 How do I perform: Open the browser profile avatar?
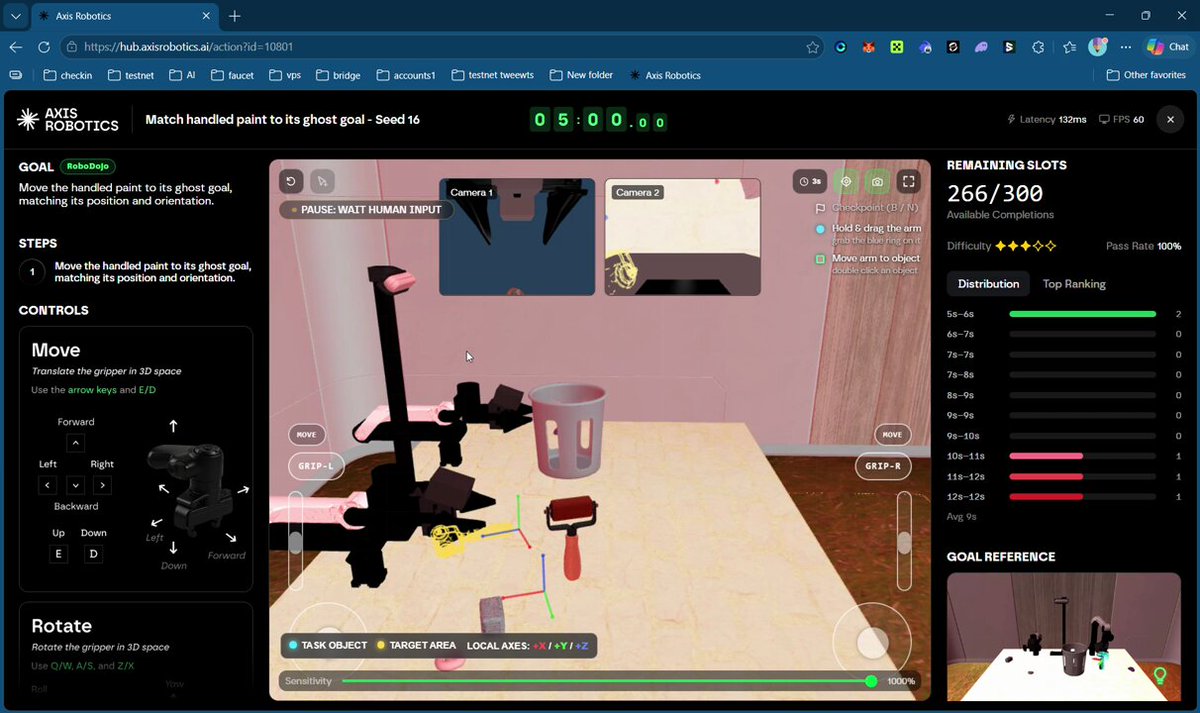pyautogui.click(x=1098, y=47)
